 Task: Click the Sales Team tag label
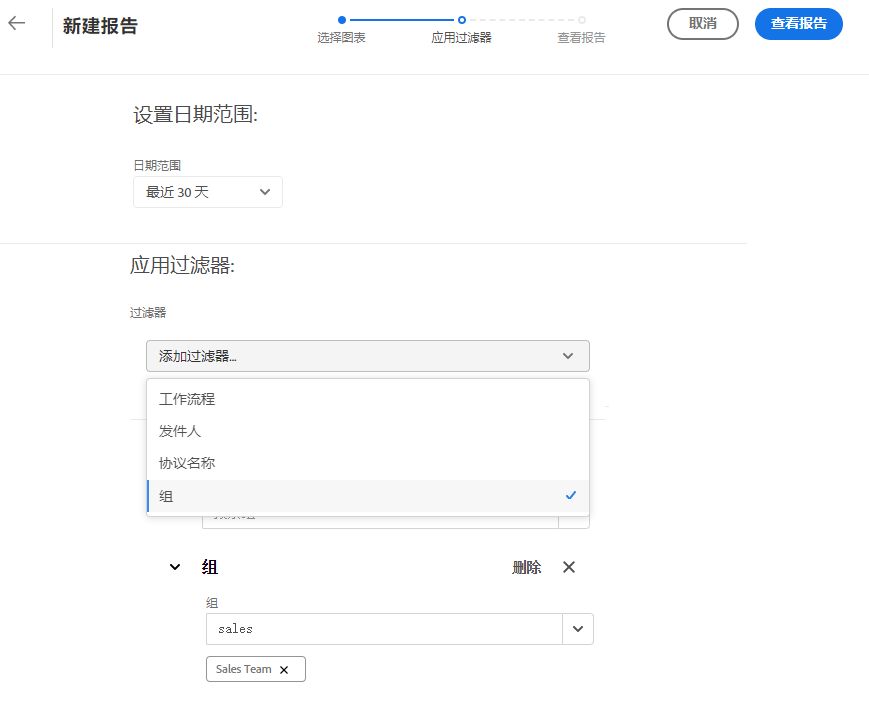[243, 669]
